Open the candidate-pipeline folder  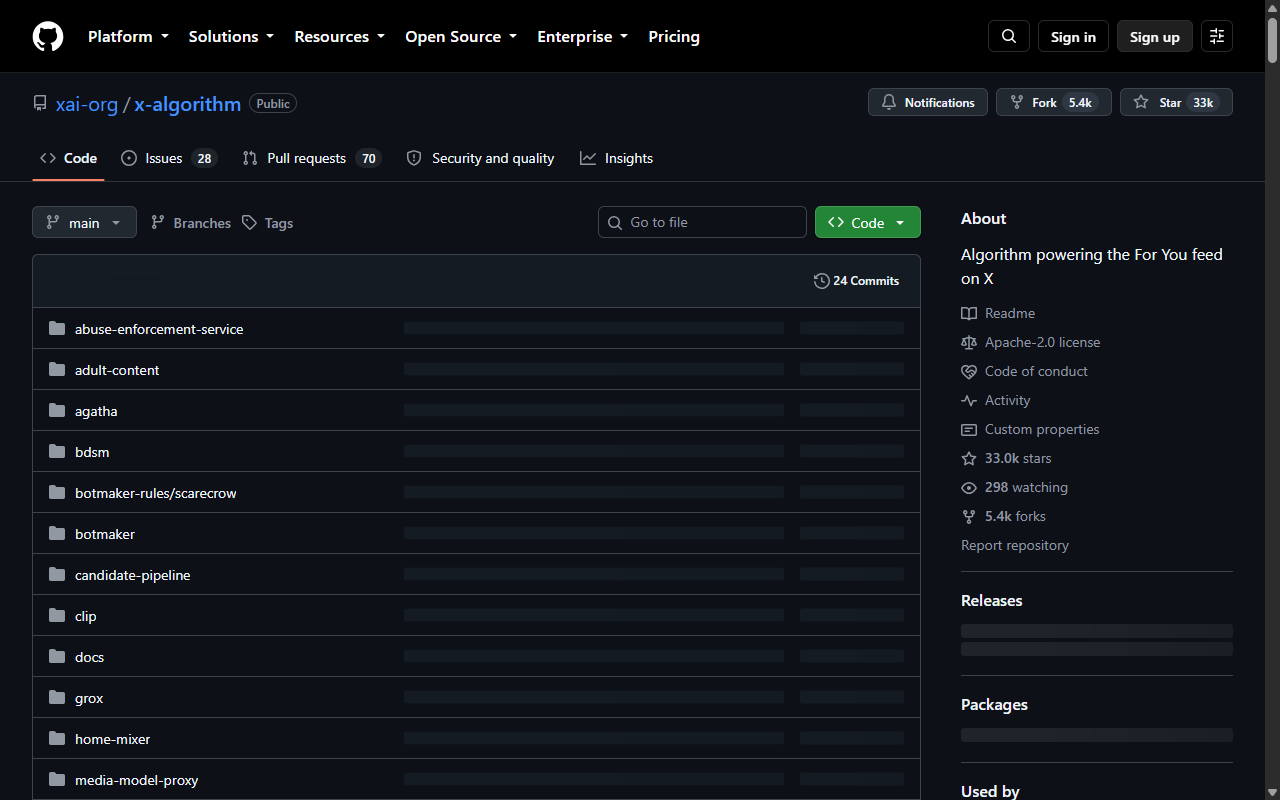point(132,575)
